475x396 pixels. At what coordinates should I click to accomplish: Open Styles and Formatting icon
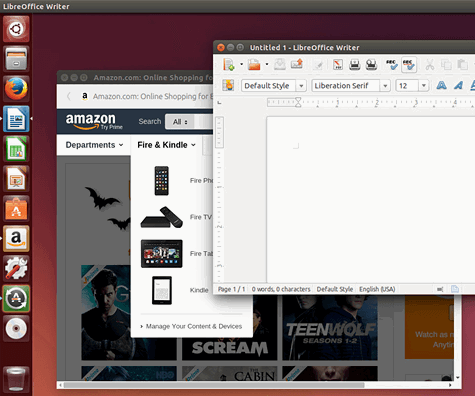pos(228,86)
